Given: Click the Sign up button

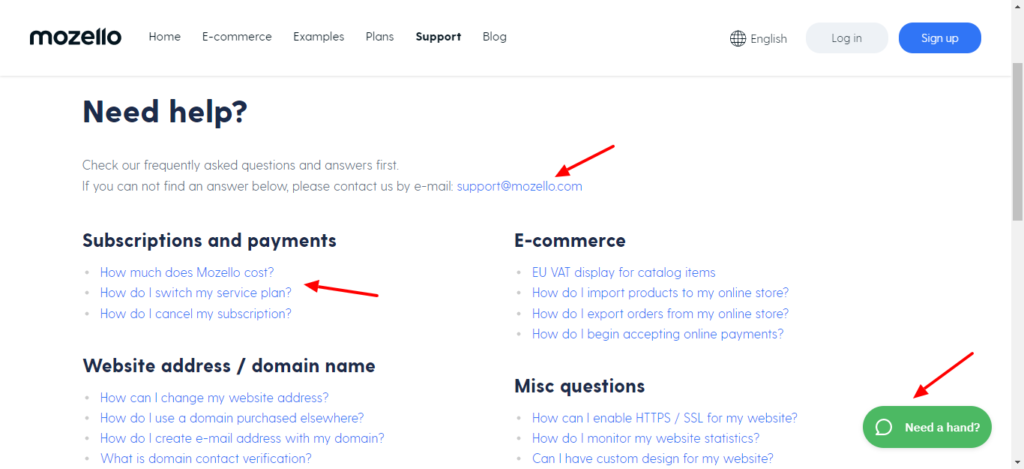Looking at the screenshot, I should click(940, 38).
